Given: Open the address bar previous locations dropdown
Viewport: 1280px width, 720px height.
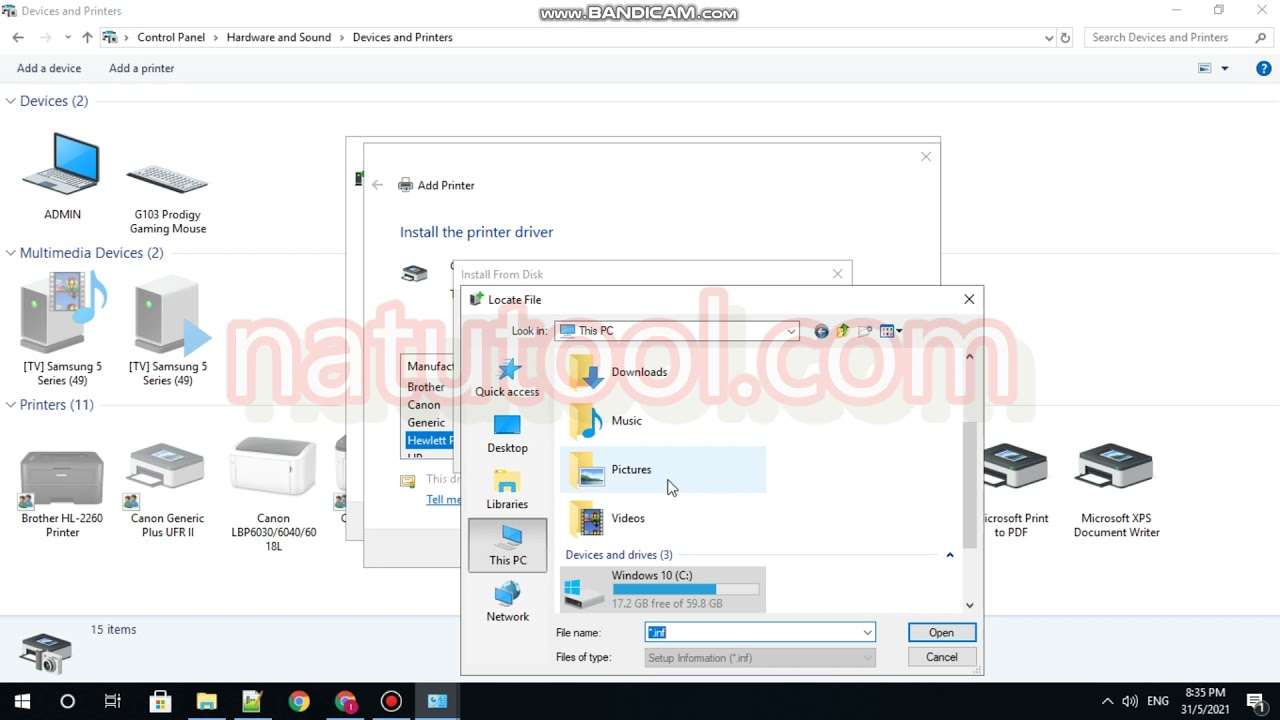Looking at the screenshot, I should [1048, 38].
